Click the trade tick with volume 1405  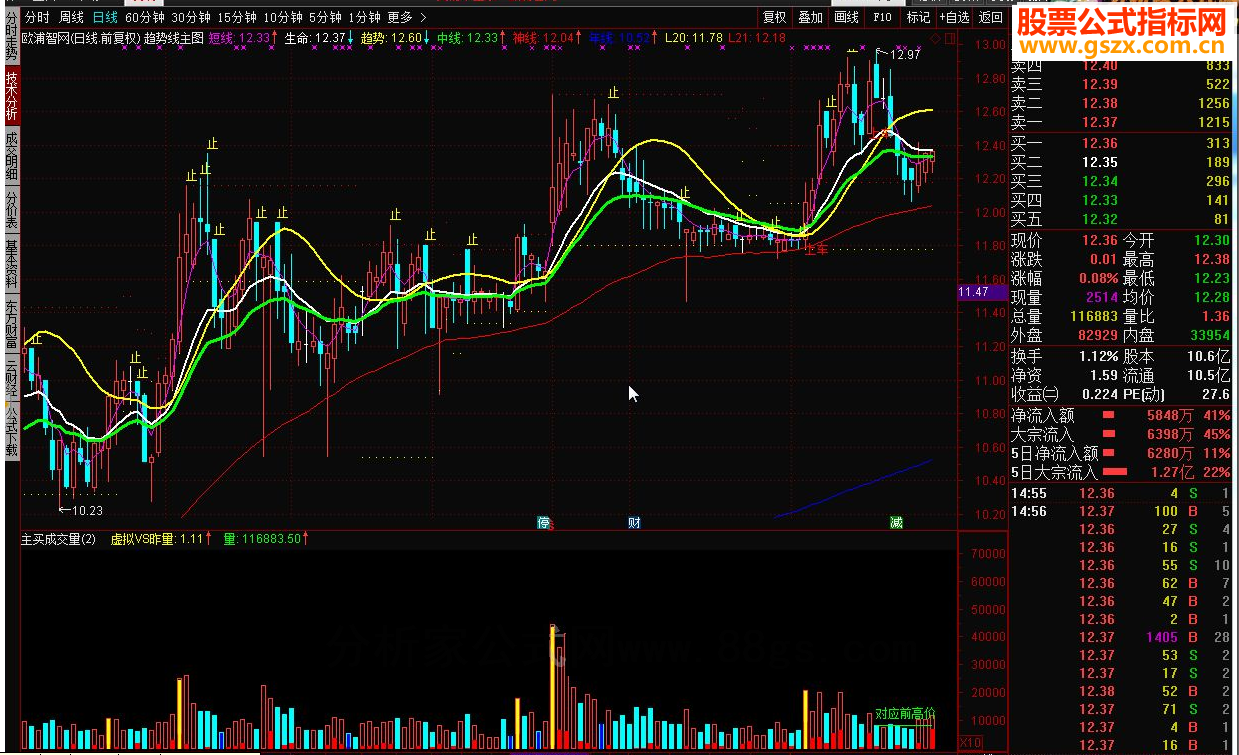point(1121,637)
